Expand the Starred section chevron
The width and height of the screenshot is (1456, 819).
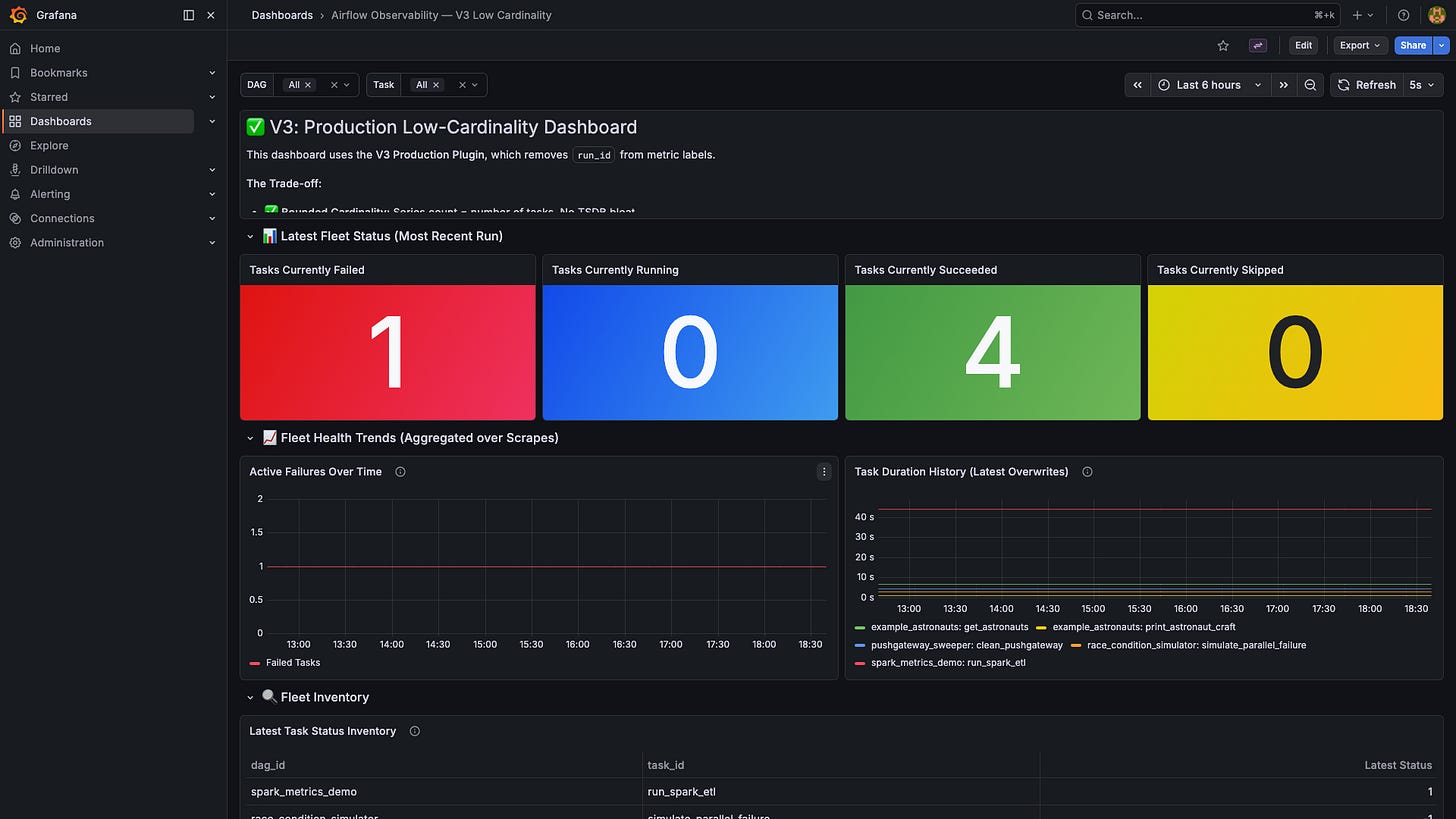coord(212,97)
